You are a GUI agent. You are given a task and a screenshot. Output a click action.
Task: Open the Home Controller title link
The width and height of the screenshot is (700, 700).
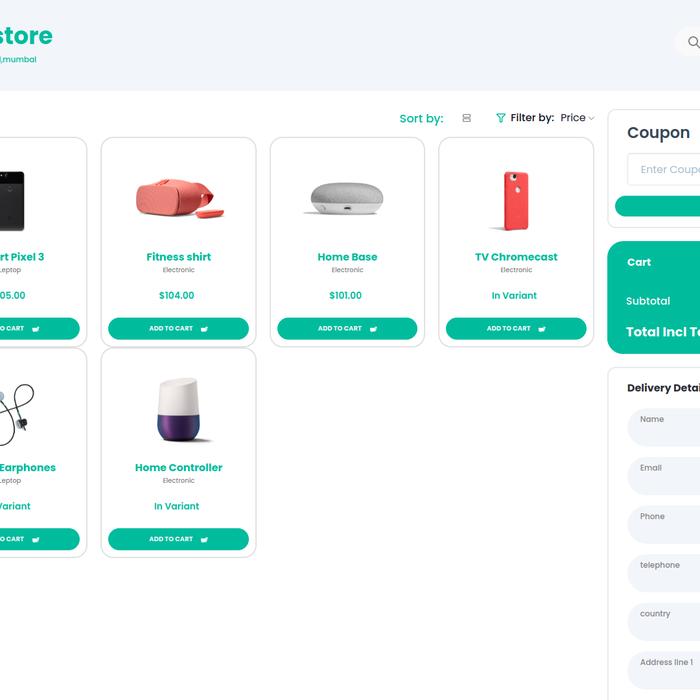pos(179,467)
